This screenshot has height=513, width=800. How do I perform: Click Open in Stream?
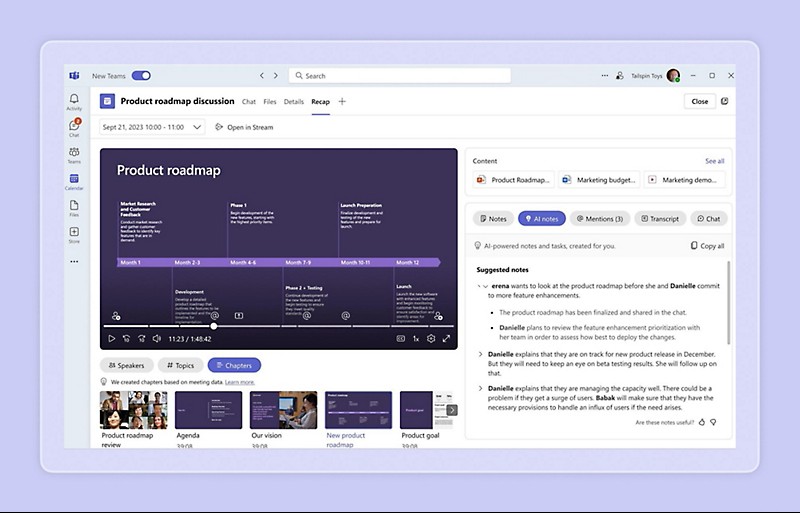[x=243, y=127]
